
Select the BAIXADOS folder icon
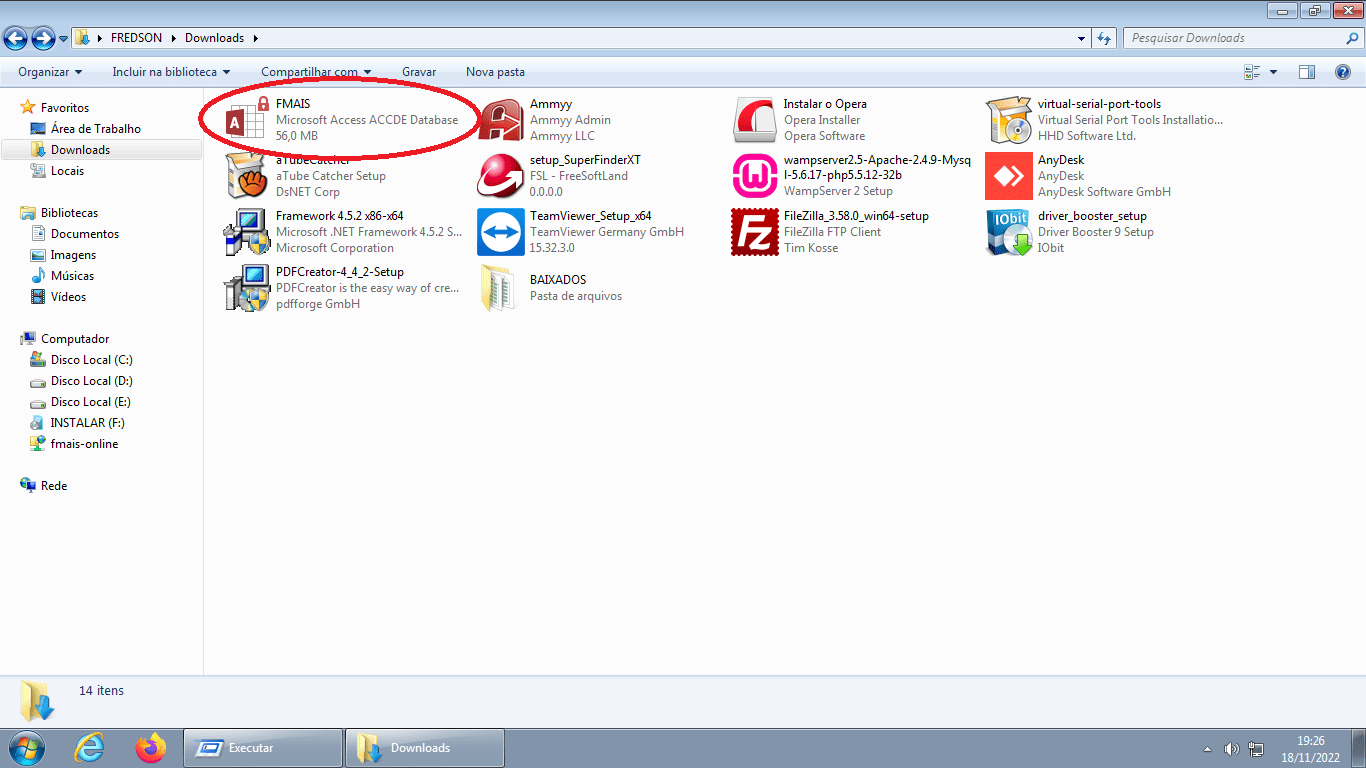coord(500,288)
